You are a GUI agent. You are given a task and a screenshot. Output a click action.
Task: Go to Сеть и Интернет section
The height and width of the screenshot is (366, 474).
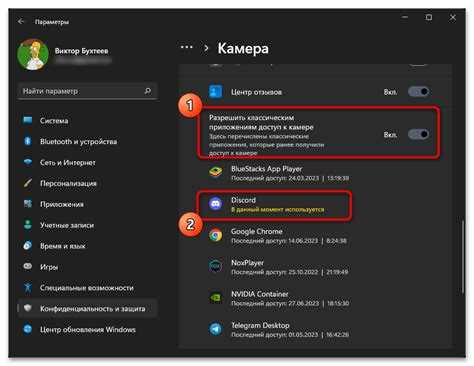pos(68,163)
